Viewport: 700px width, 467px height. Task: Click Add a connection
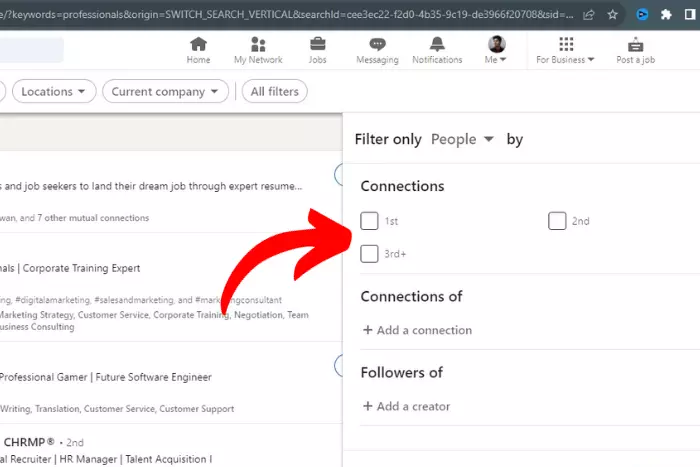[417, 330]
